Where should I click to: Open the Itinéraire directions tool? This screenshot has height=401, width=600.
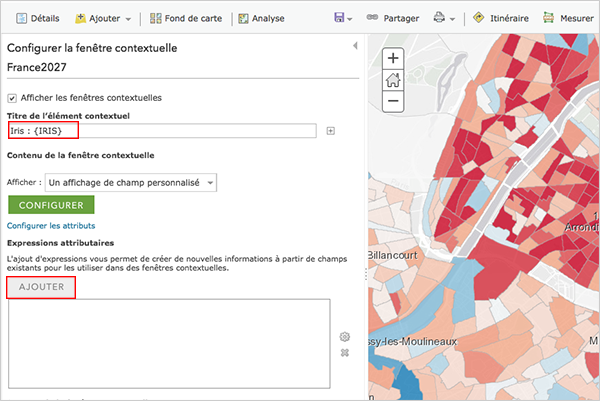[x=501, y=18]
